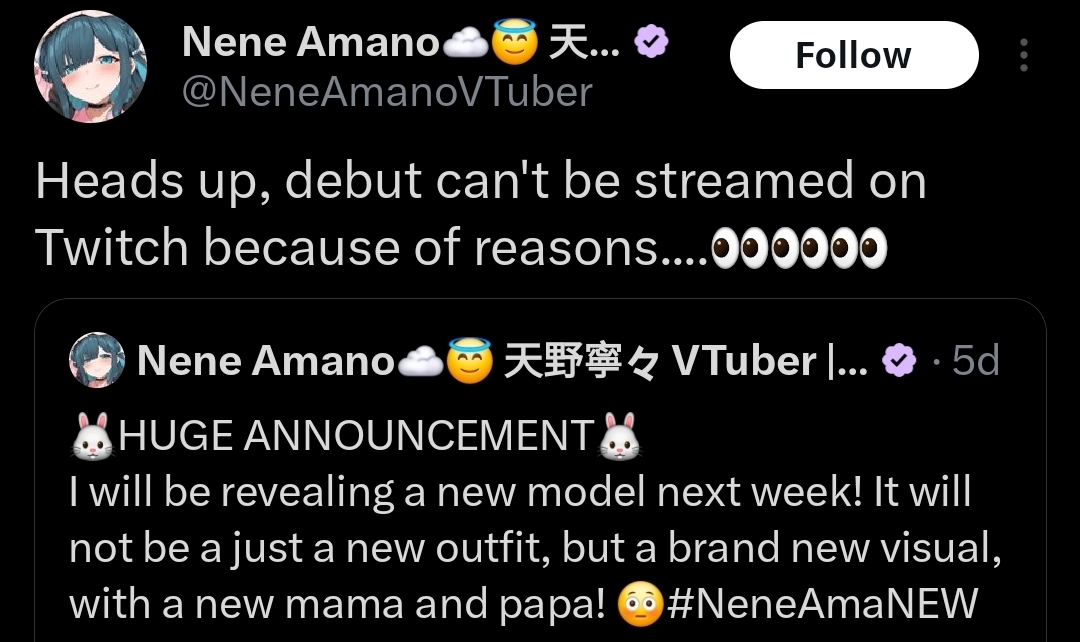Click the halo smiley emoji in quoted tweet name
1080x642 pixels.
(470, 360)
